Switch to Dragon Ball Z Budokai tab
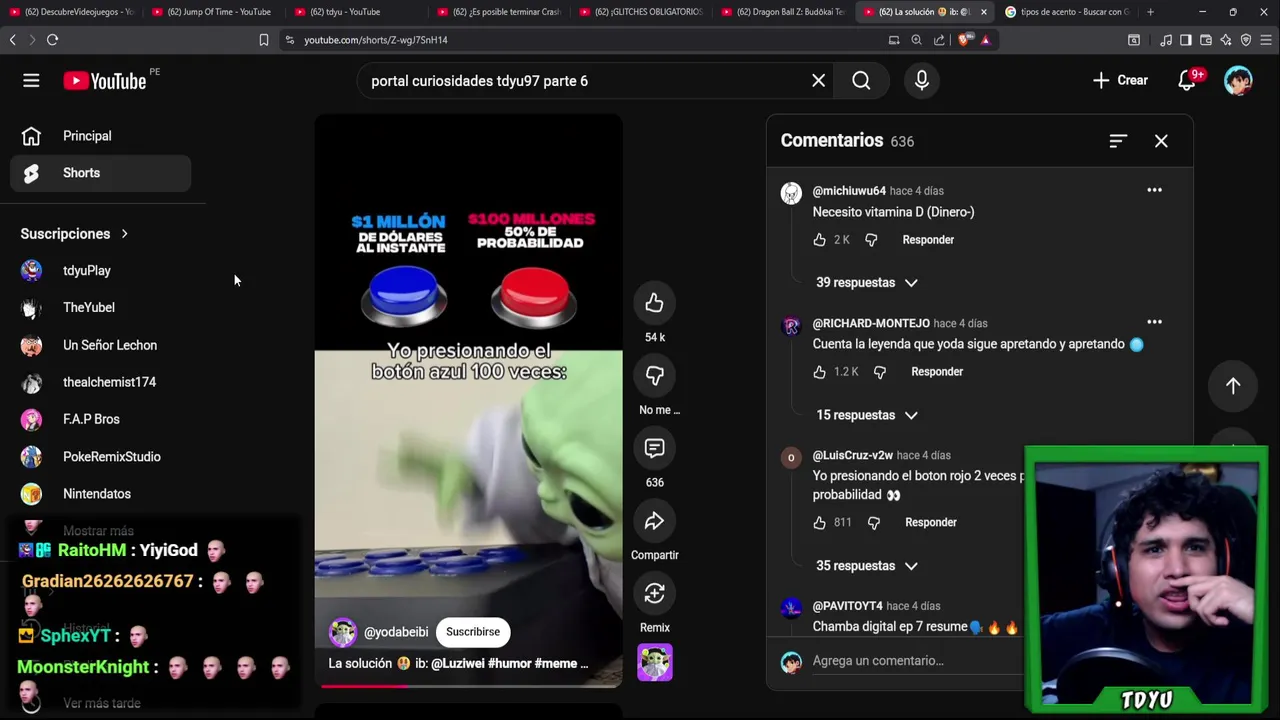The width and height of the screenshot is (1280, 720). (x=782, y=12)
